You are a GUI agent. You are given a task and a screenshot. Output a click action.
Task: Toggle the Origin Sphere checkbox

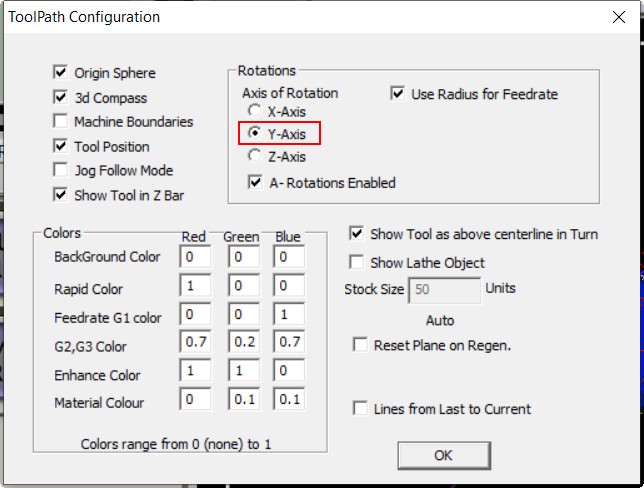(x=60, y=73)
